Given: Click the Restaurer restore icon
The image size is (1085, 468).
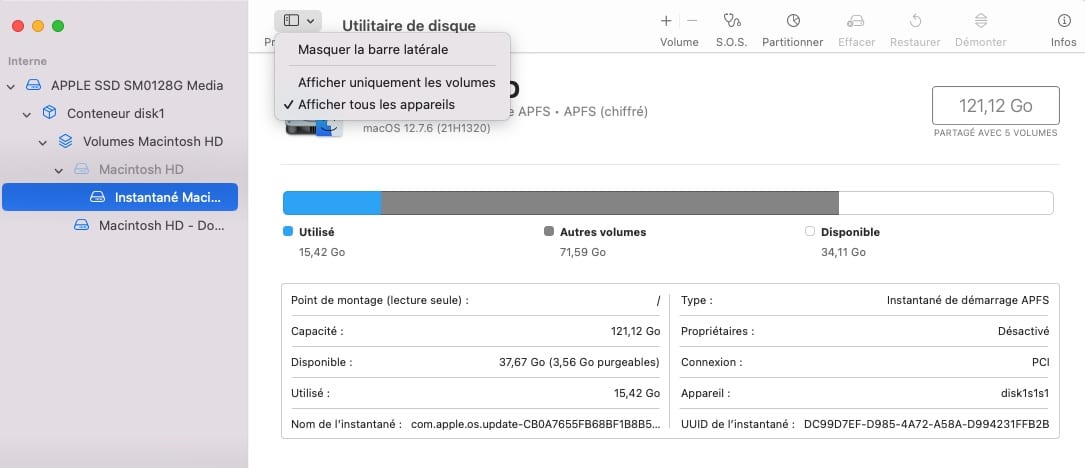Looking at the screenshot, I should [x=916, y=21].
